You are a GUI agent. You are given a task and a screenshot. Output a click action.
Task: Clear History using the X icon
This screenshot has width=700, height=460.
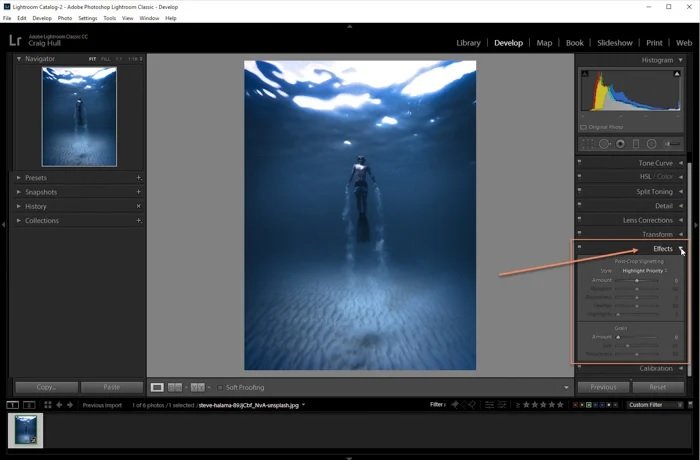pyautogui.click(x=138, y=206)
